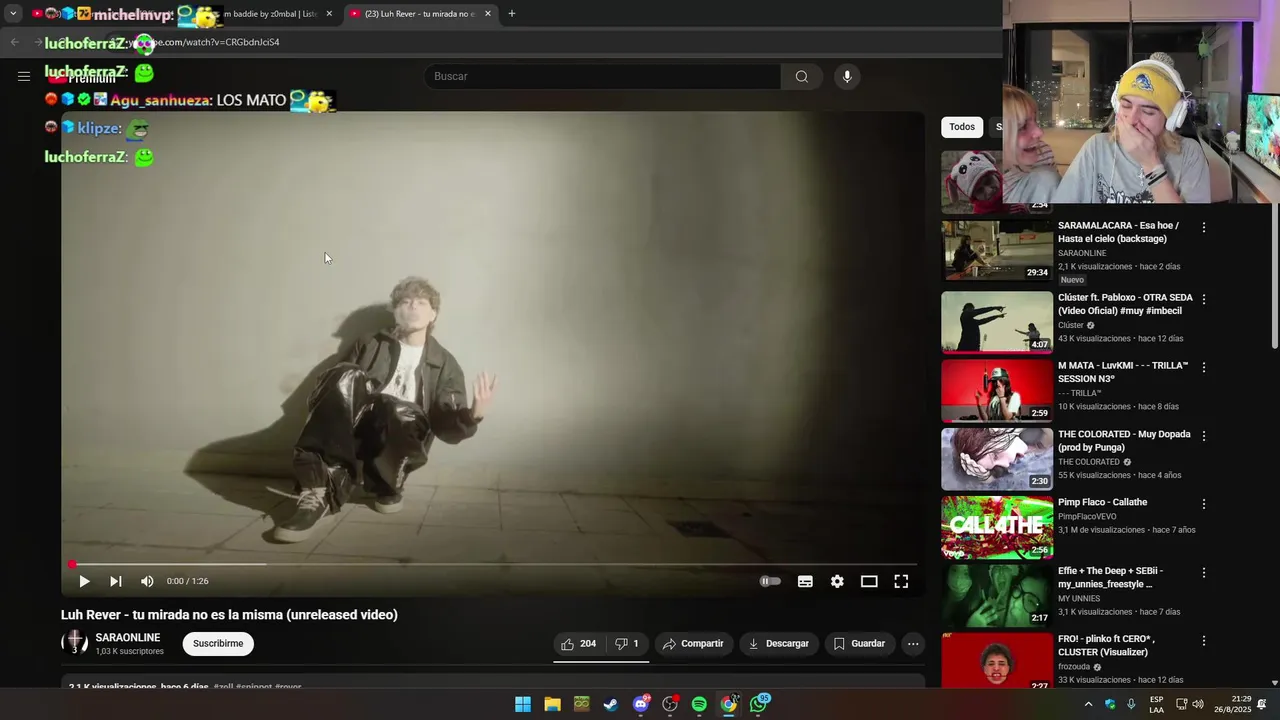The height and width of the screenshot is (720, 1280).
Task: Select the Todos filter chip
Action: tap(962, 127)
